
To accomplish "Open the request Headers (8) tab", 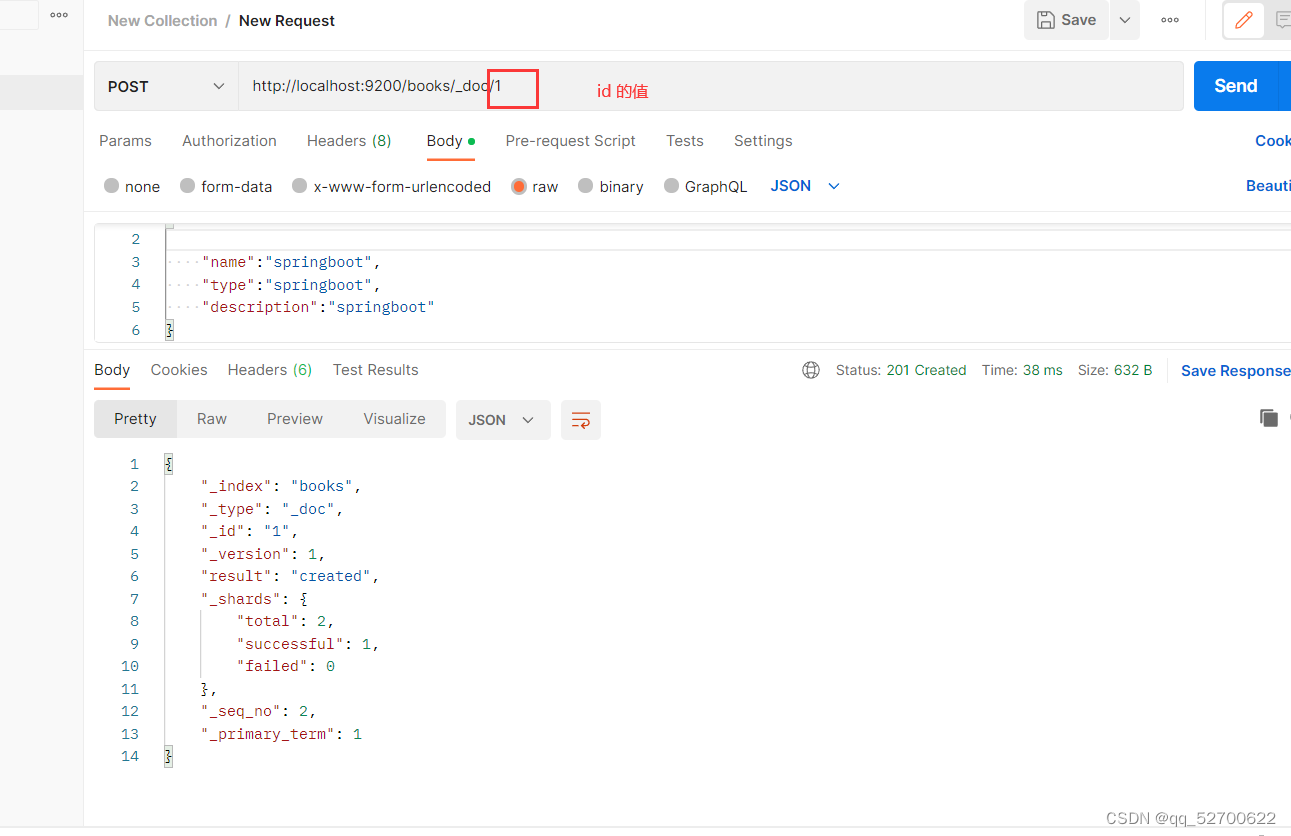I will tap(349, 141).
